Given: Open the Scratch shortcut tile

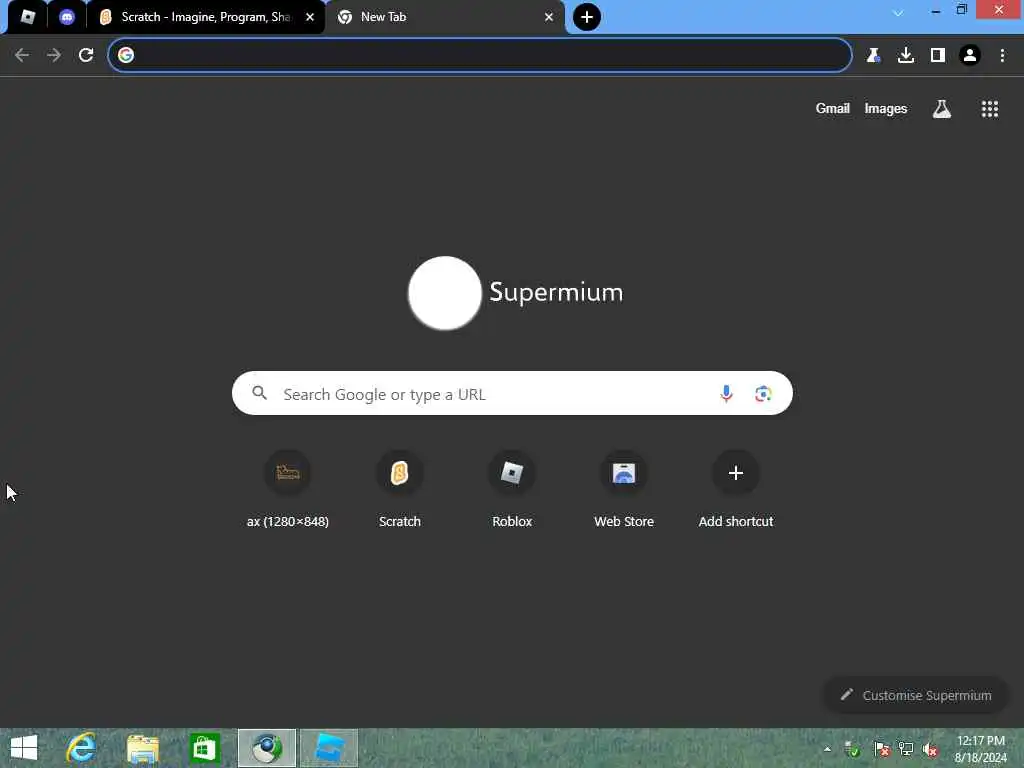Looking at the screenshot, I should click(x=400, y=490).
